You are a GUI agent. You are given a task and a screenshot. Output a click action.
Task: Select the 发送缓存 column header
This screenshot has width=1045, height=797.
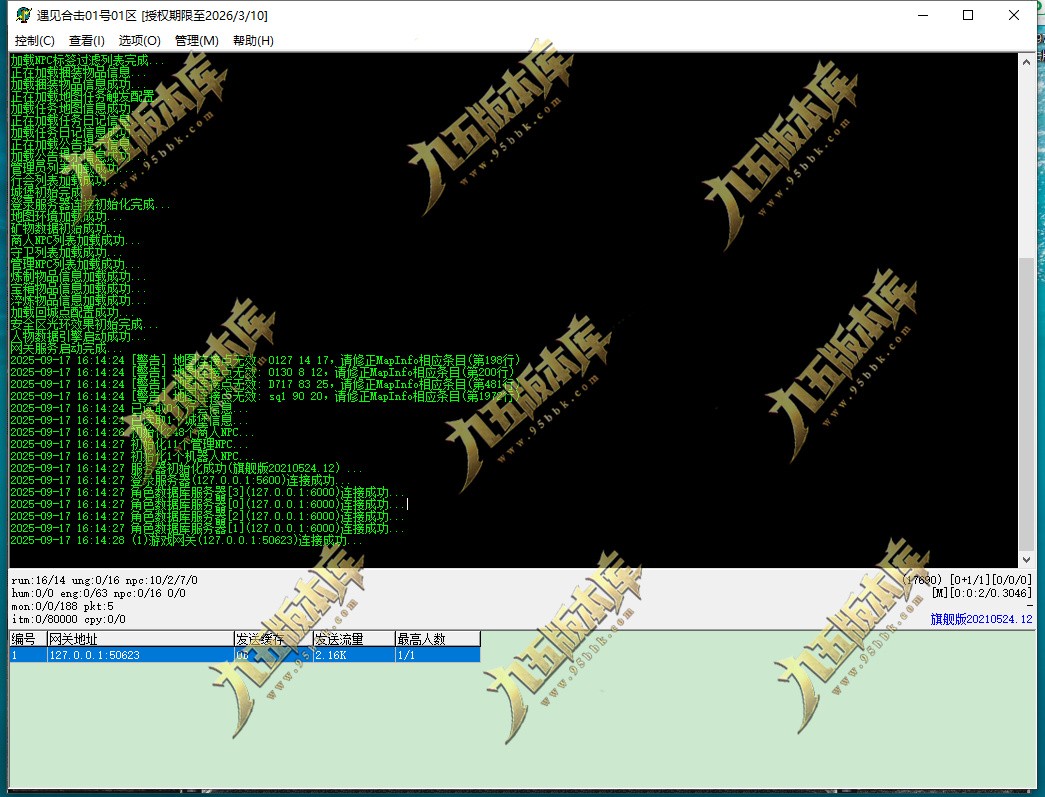273,639
